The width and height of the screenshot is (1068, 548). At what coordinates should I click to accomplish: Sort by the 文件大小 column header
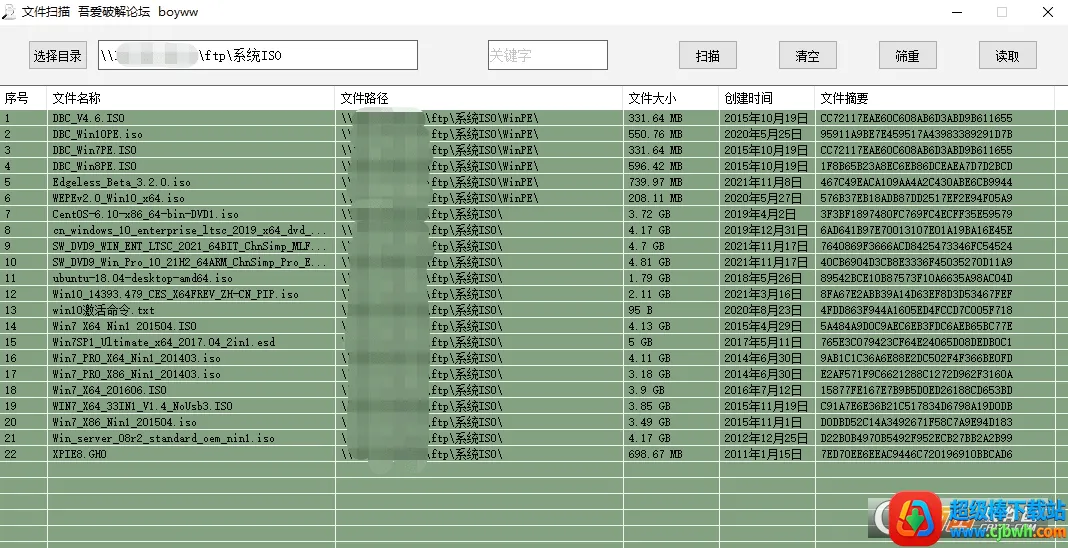point(671,98)
